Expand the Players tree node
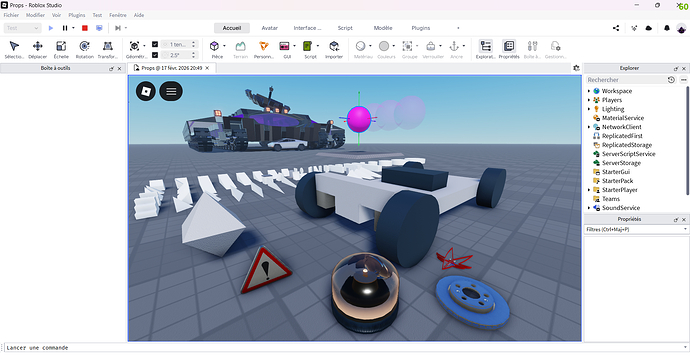Image resolution: width=690 pixels, height=364 pixels. pyautogui.click(x=589, y=100)
